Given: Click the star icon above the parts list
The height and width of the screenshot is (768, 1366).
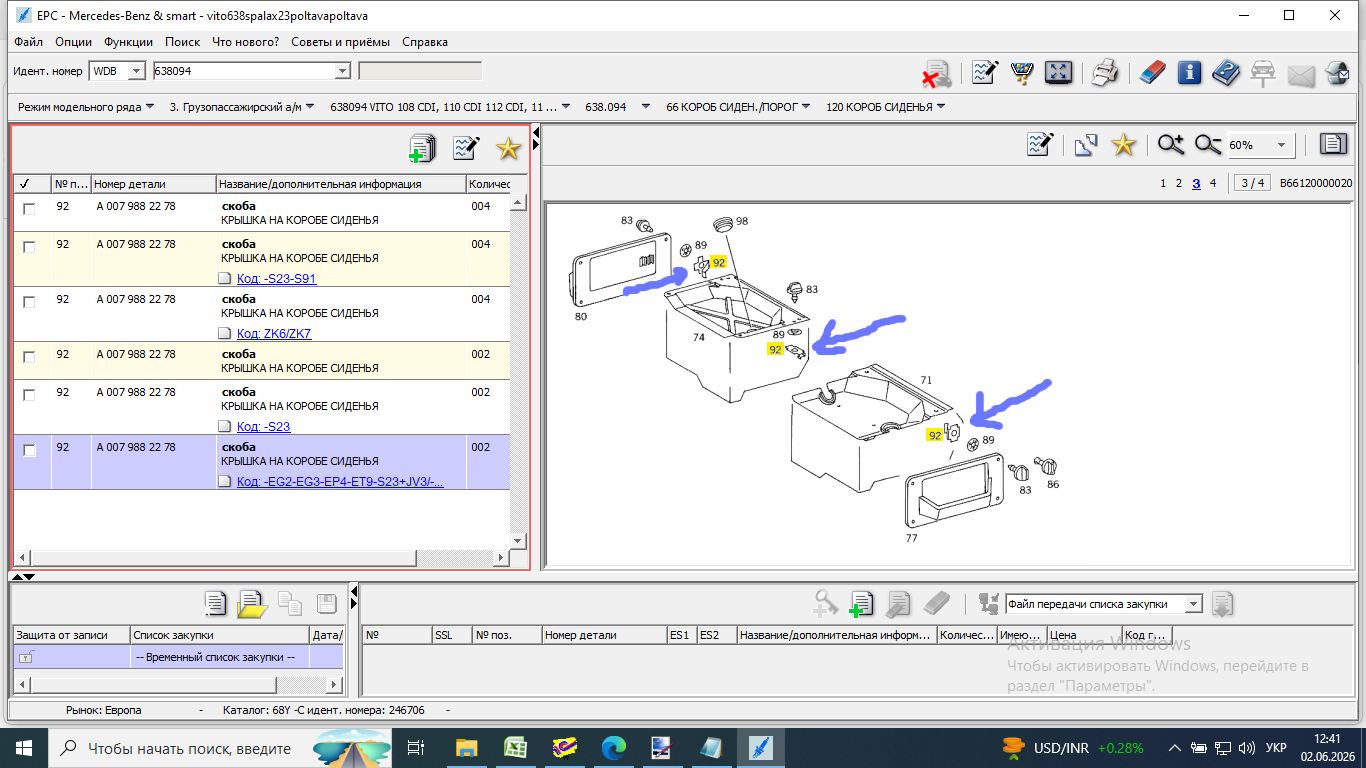Looking at the screenshot, I should click(x=509, y=148).
